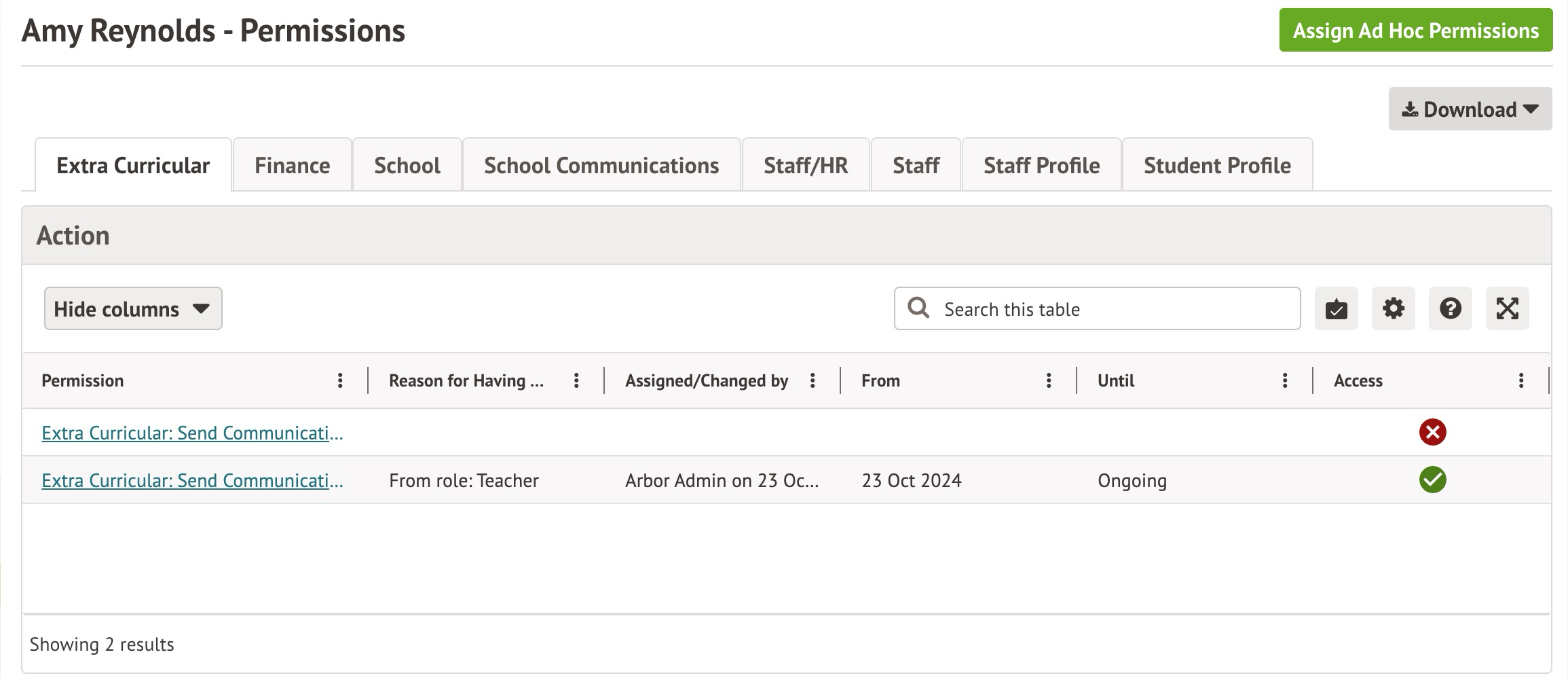Expand table to fullscreen icon

(x=1507, y=309)
